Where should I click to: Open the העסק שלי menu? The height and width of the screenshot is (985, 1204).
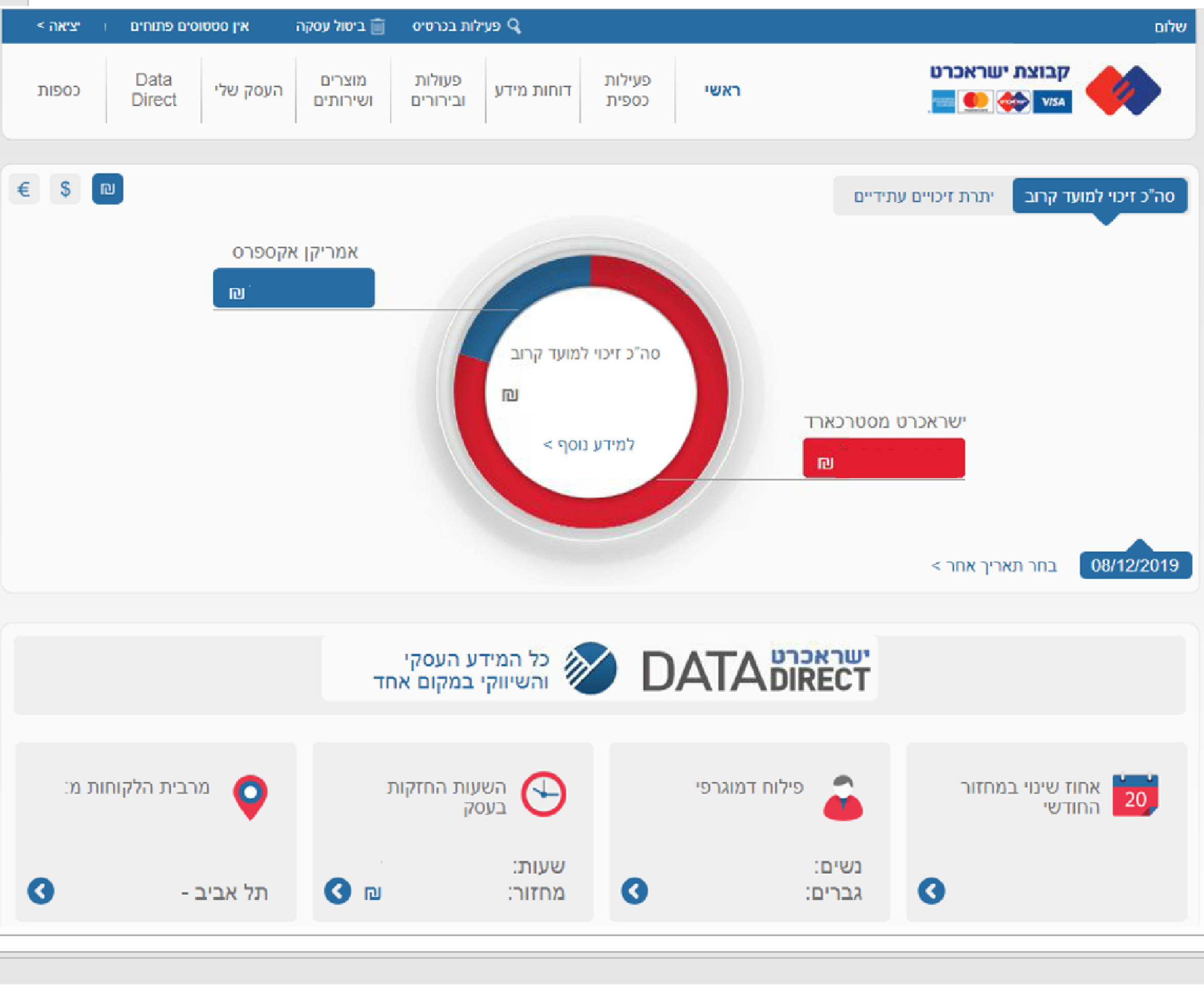coord(248,90)
